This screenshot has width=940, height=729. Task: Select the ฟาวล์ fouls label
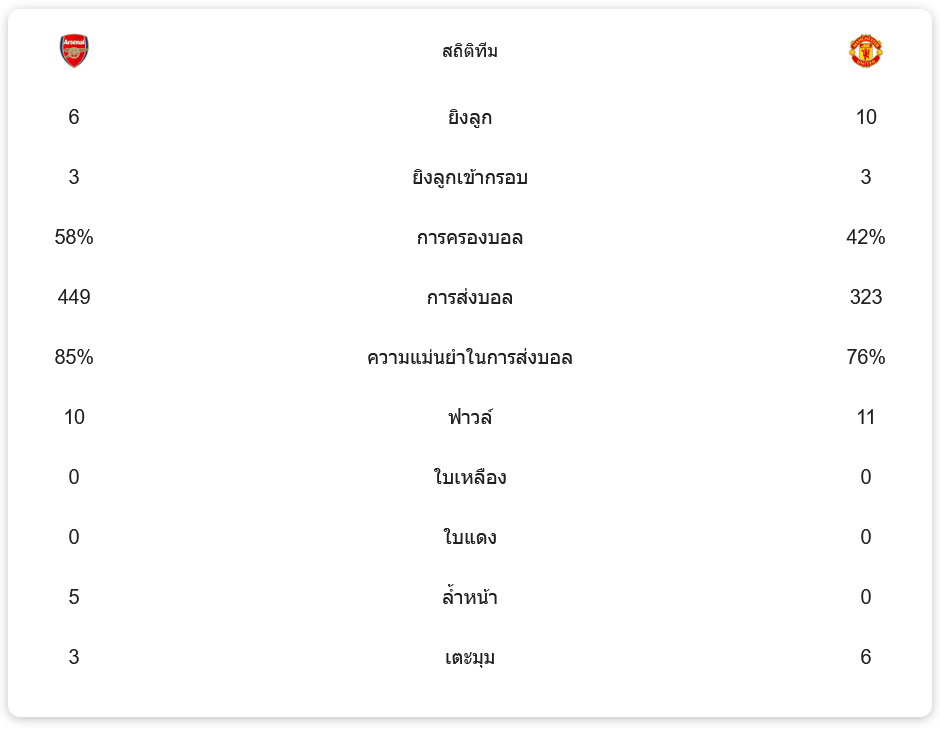(470, 418)
